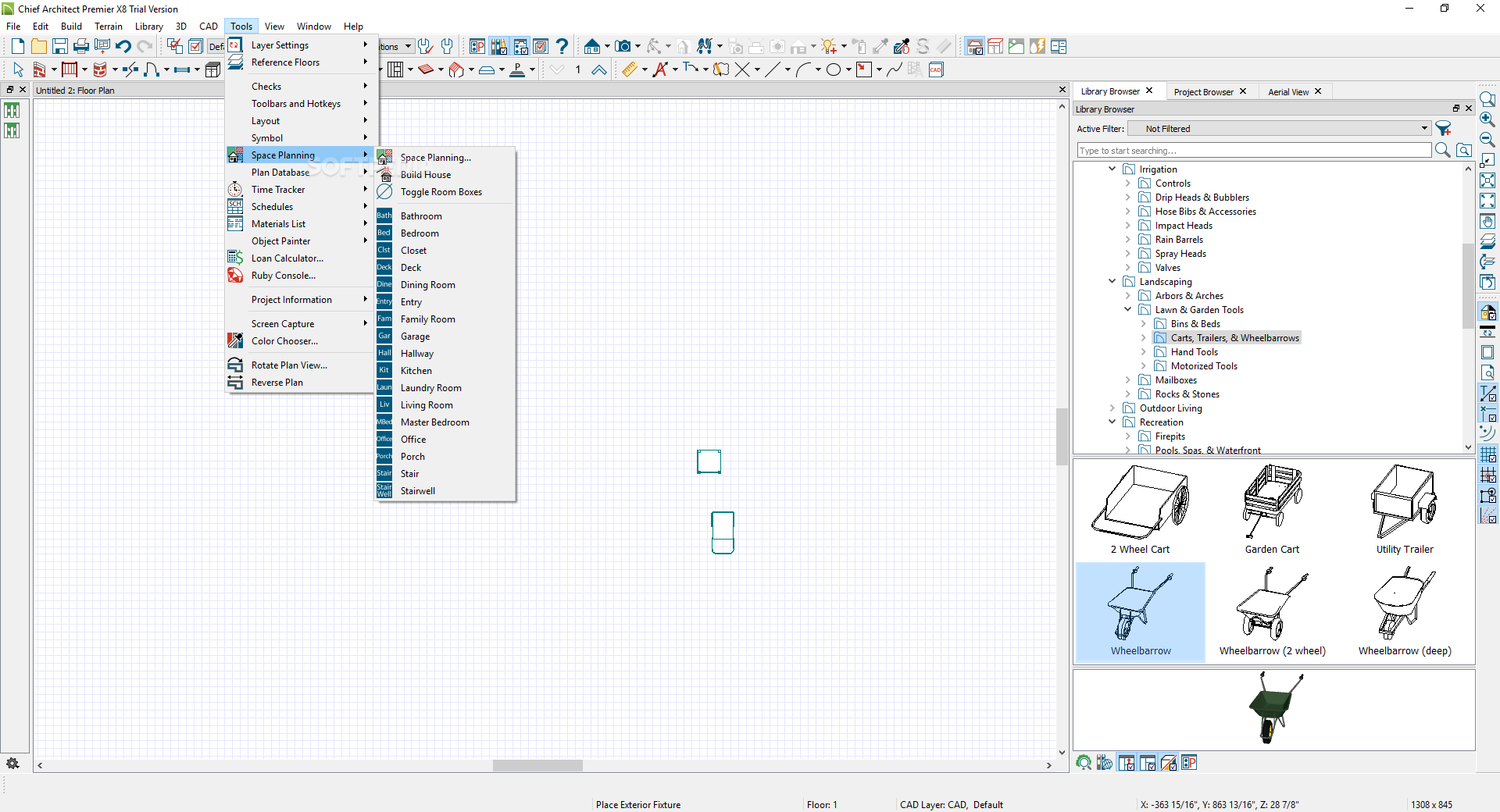
Task: Select the Cabinet tool icon
Action: [x=212, y=70]
